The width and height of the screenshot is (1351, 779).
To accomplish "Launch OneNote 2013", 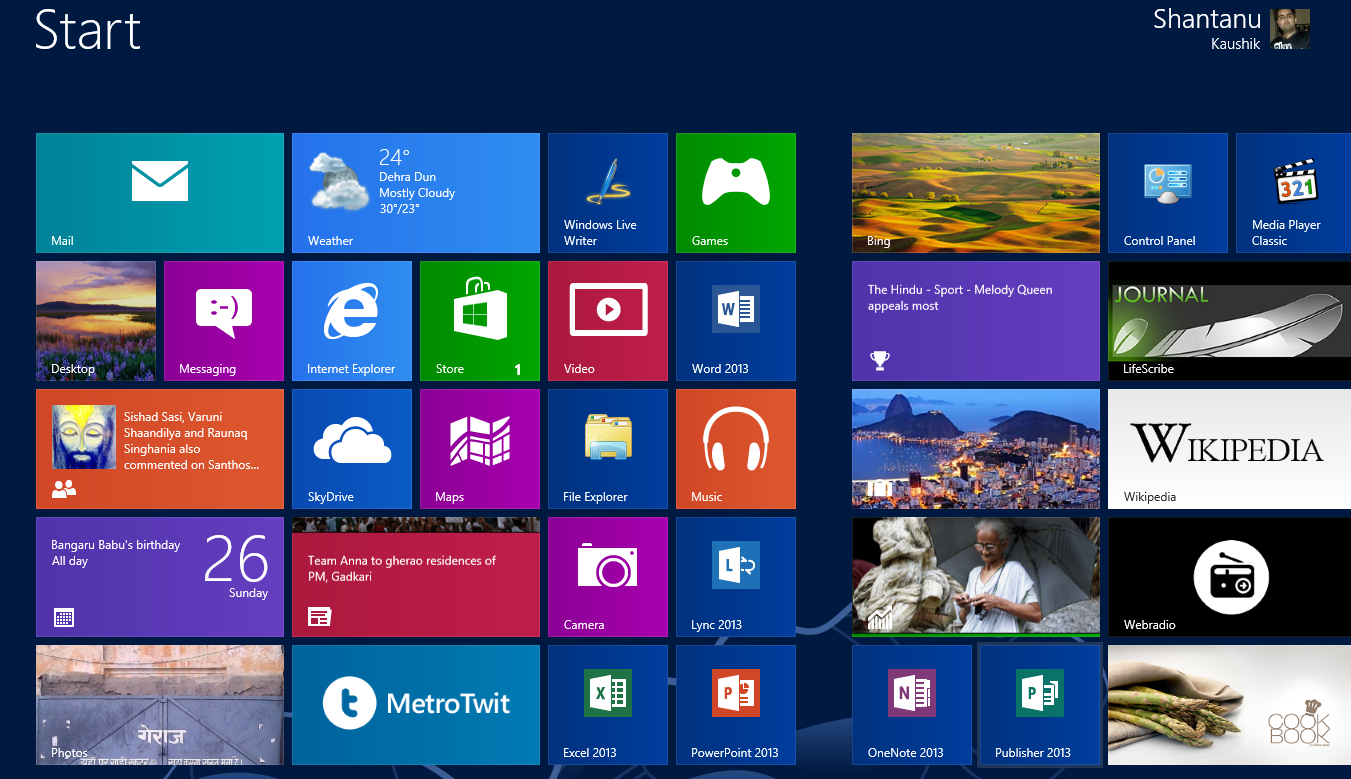I will point(912,705).
